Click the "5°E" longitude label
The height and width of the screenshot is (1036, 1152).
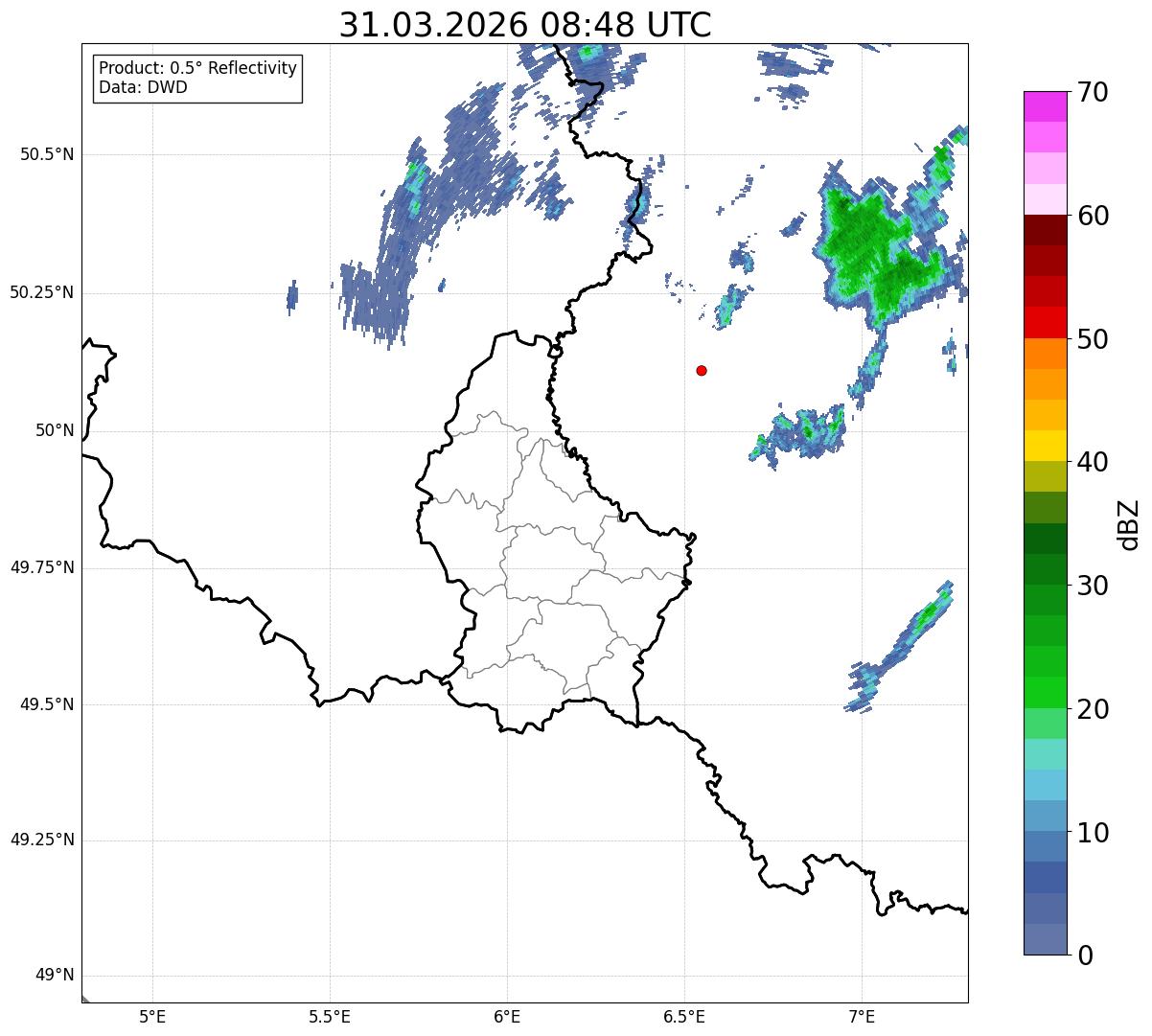tap(152, 1016)
